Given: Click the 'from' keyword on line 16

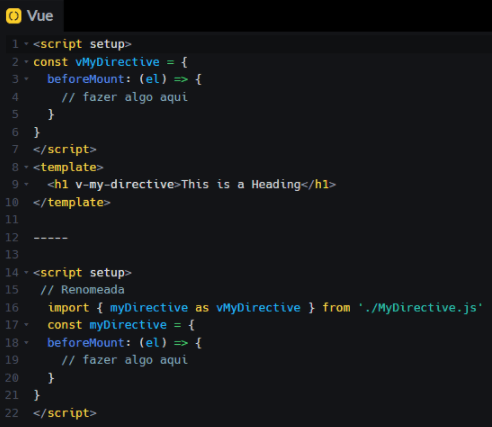Looking at the screenshot, I should click(337, 308).
